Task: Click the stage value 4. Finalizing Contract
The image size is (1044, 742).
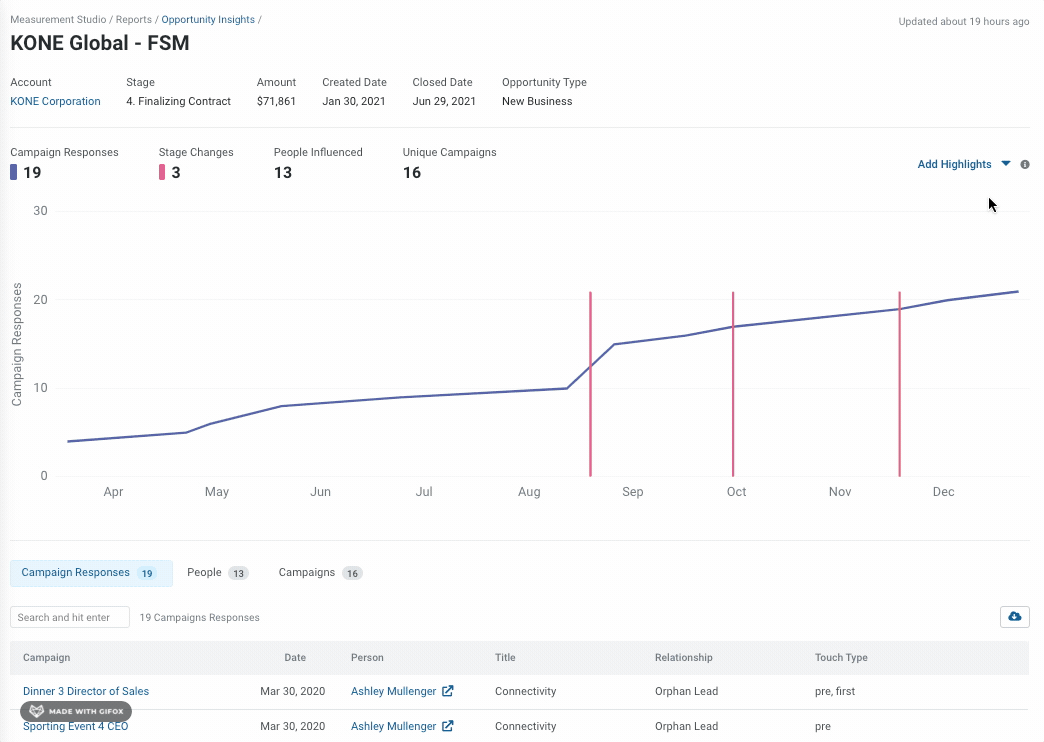Action: [178, 101]
